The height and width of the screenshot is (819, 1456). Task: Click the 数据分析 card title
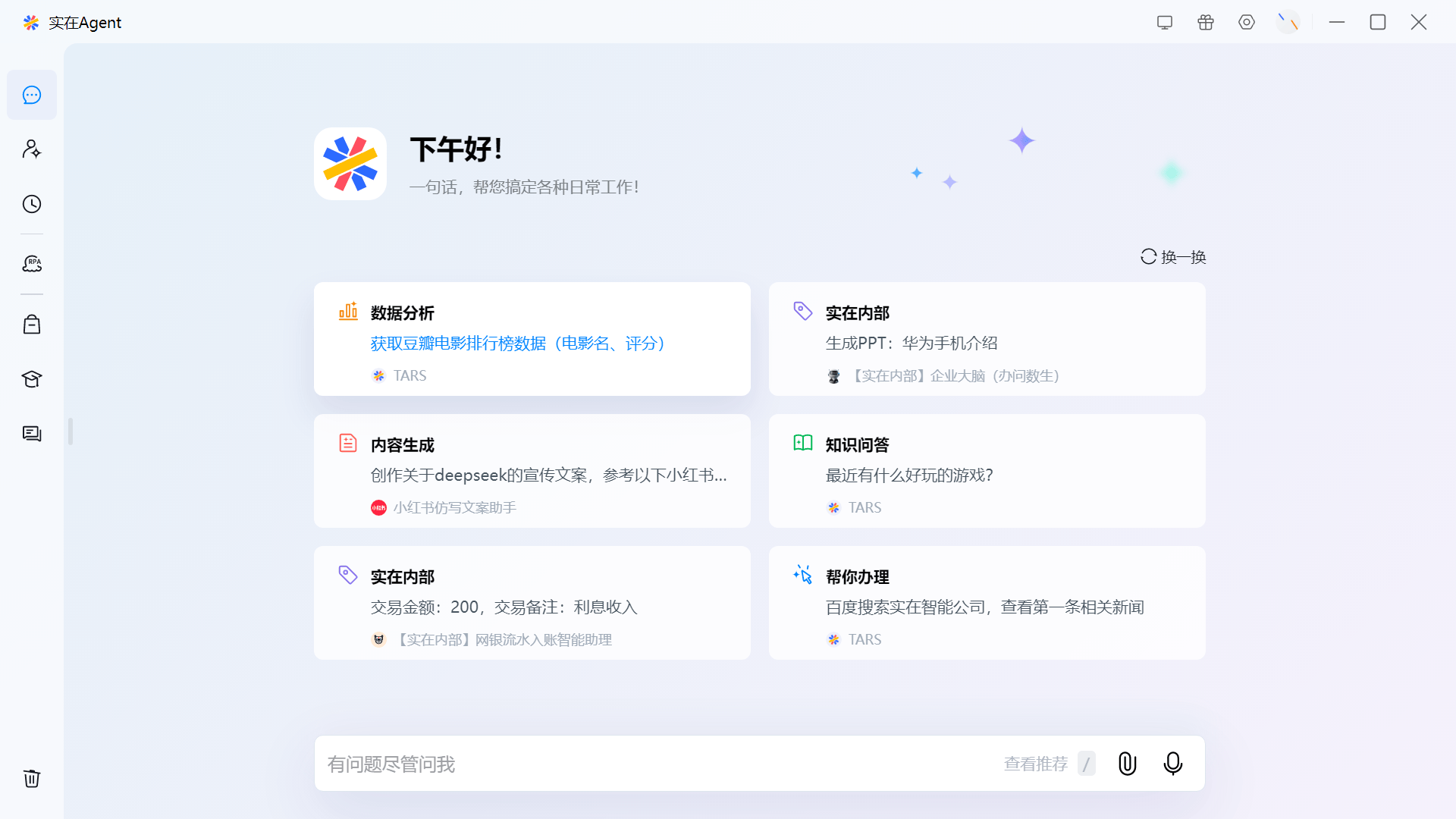402,313
